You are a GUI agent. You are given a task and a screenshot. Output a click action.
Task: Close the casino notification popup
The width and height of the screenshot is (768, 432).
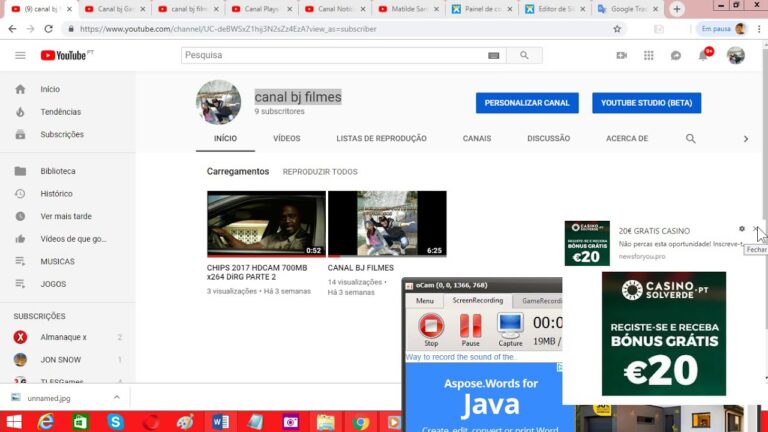756,229
